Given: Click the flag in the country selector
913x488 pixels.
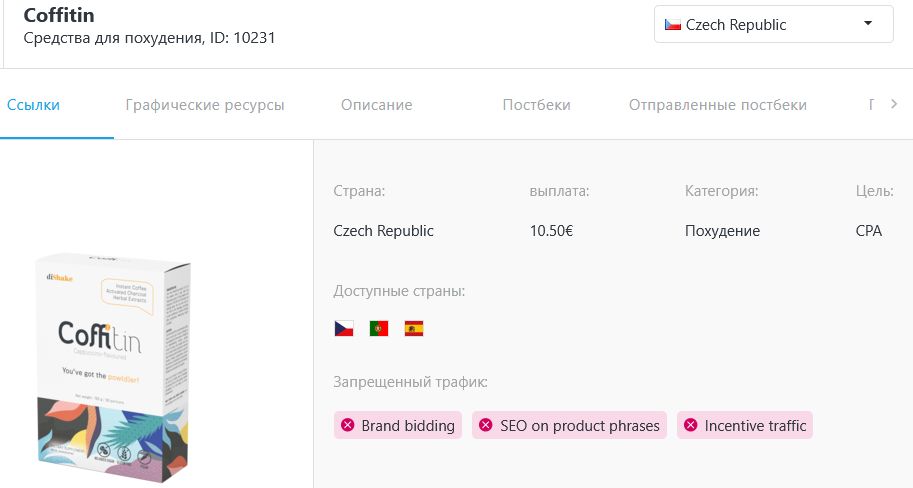Looking at the screenshot, I should point(673,24).
